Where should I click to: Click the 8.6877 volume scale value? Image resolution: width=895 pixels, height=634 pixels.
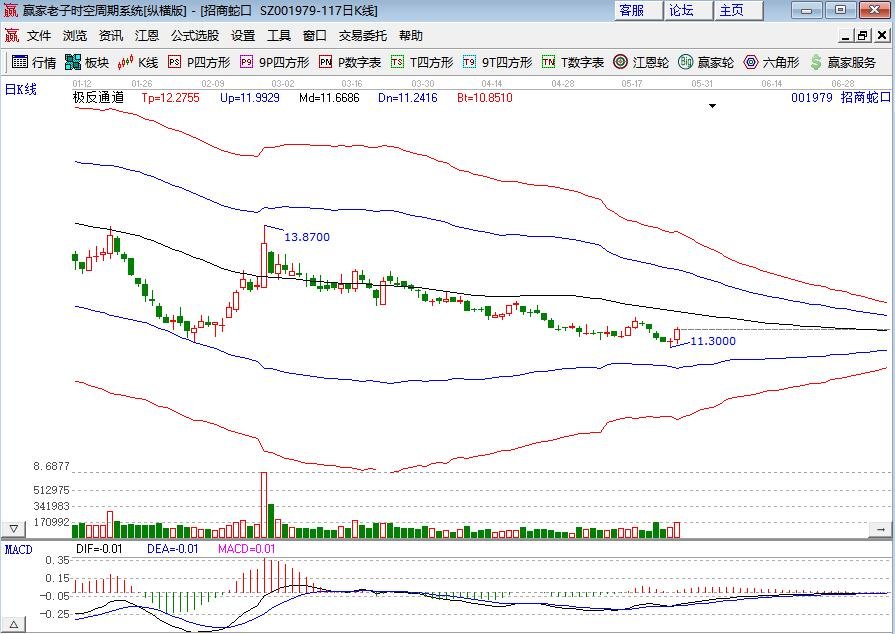(51, 466)
